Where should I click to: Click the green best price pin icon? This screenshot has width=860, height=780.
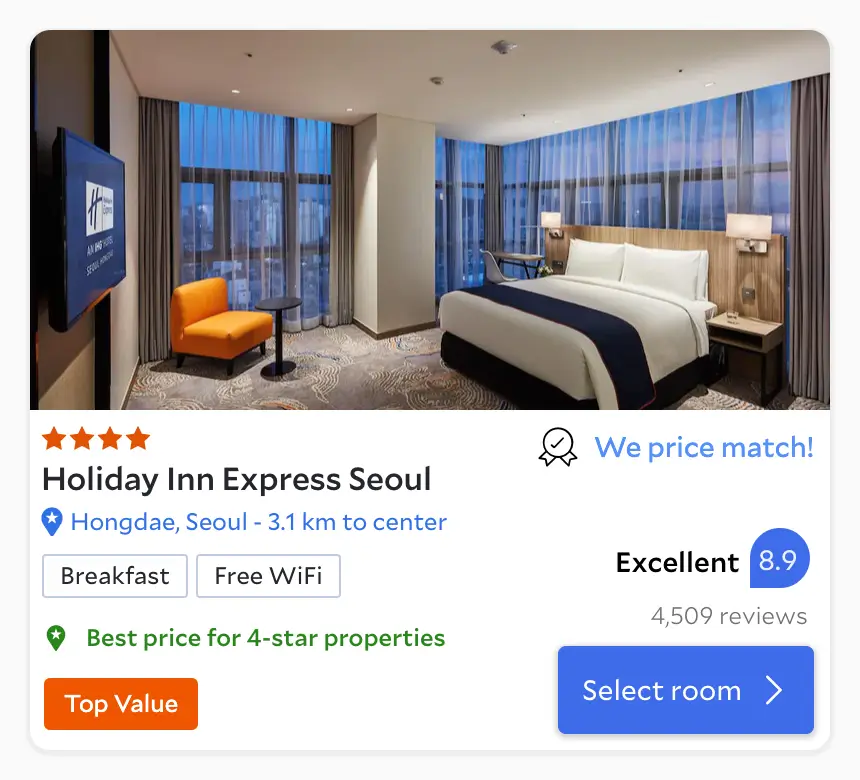click(56, 638)
